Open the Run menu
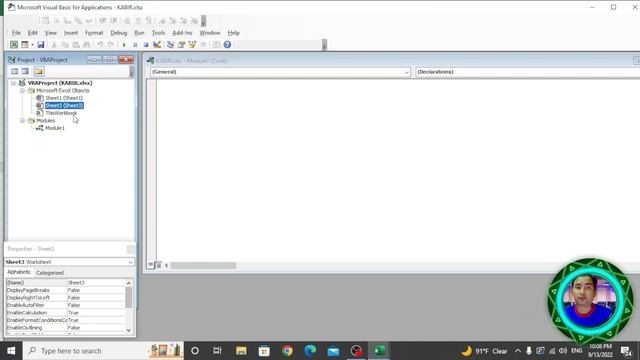 (x=139, y=33)
